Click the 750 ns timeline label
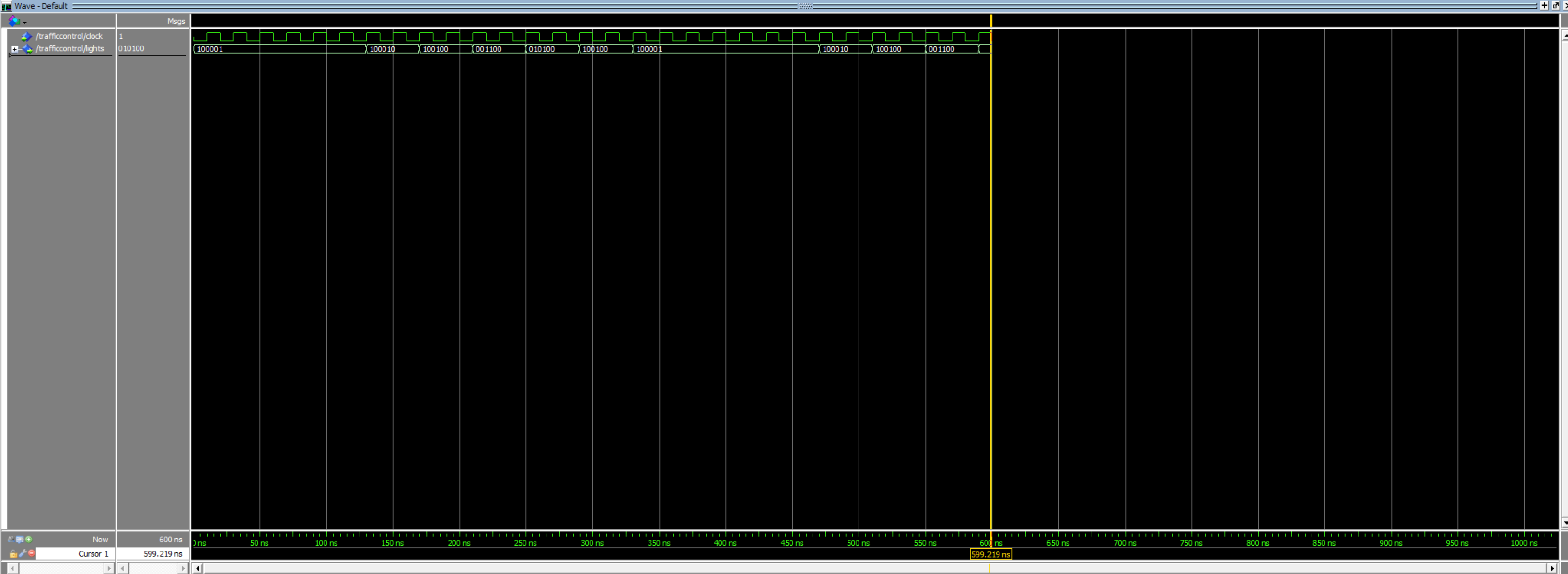Screen dimensions: 1568x574 (1191, 543)
